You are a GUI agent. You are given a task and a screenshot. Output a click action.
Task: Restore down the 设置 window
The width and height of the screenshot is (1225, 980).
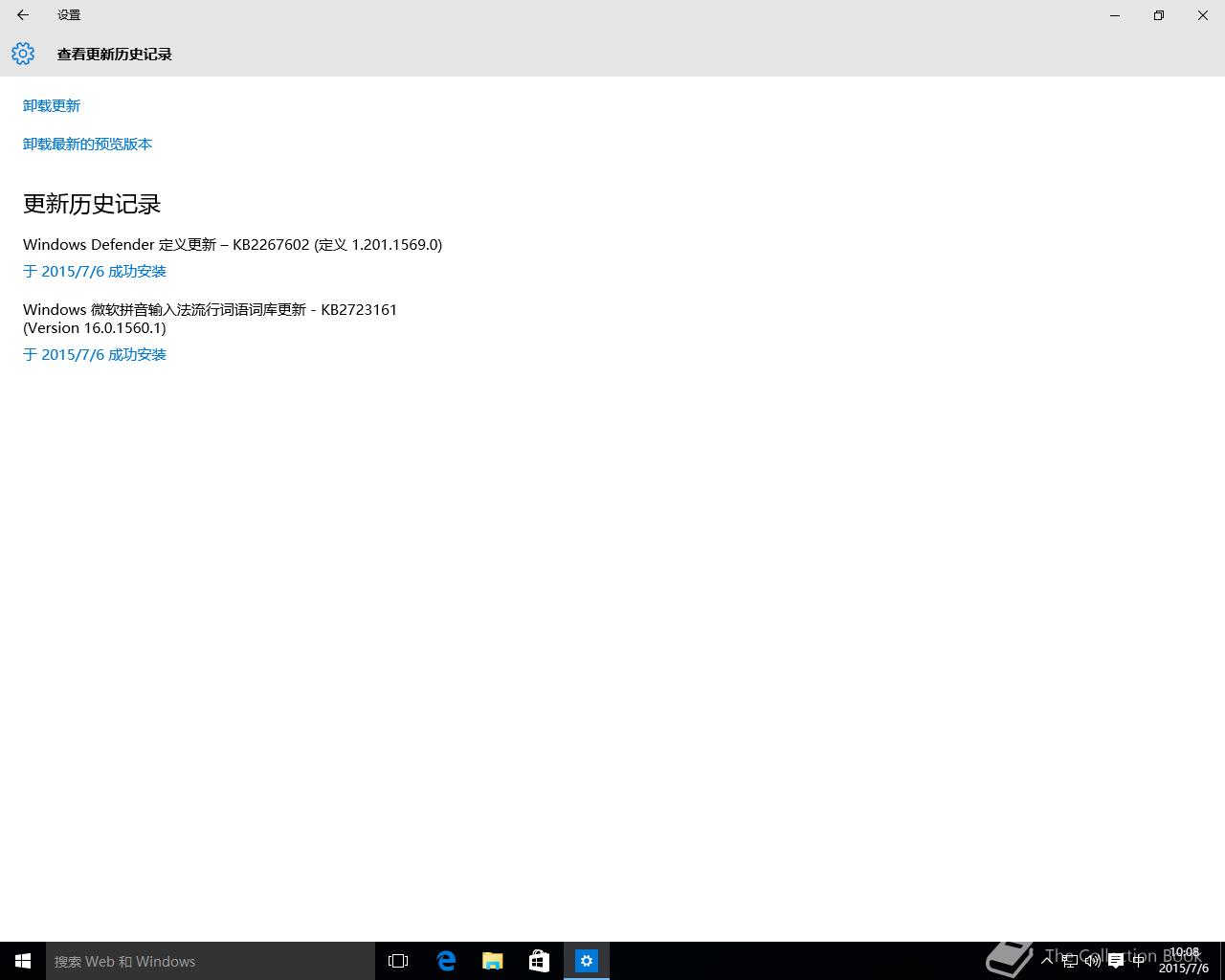click(x=1159, y=15)
